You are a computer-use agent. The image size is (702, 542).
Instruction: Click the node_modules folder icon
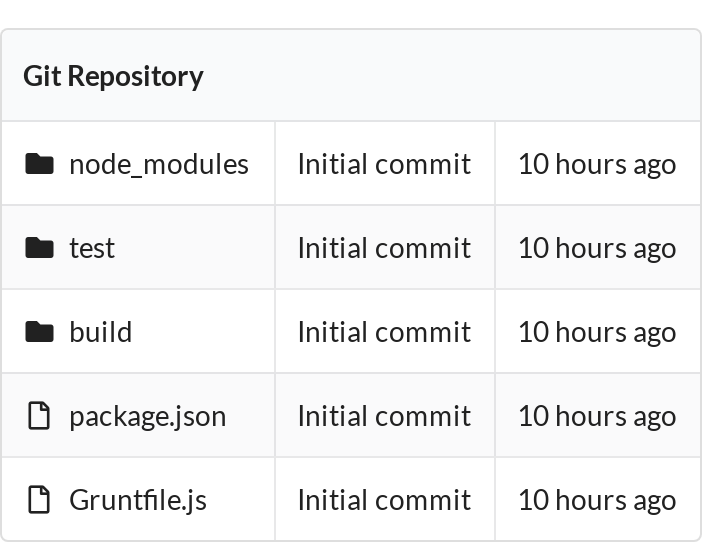39,163
